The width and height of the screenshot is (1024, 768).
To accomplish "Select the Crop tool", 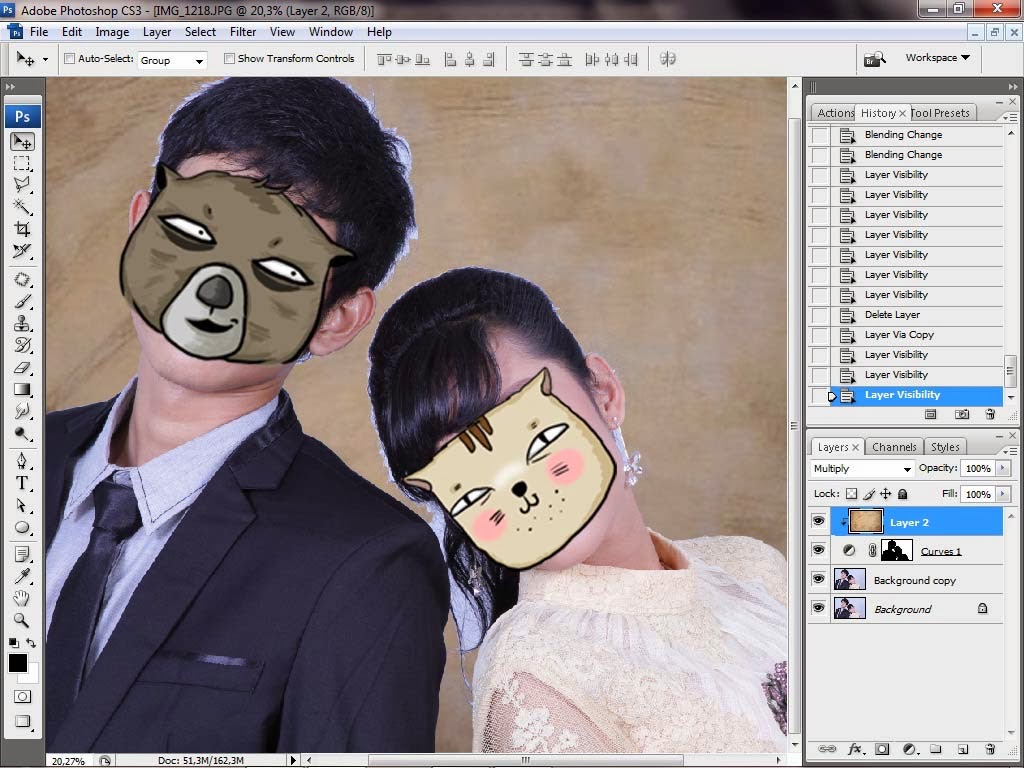I will (x=22, y=229).
